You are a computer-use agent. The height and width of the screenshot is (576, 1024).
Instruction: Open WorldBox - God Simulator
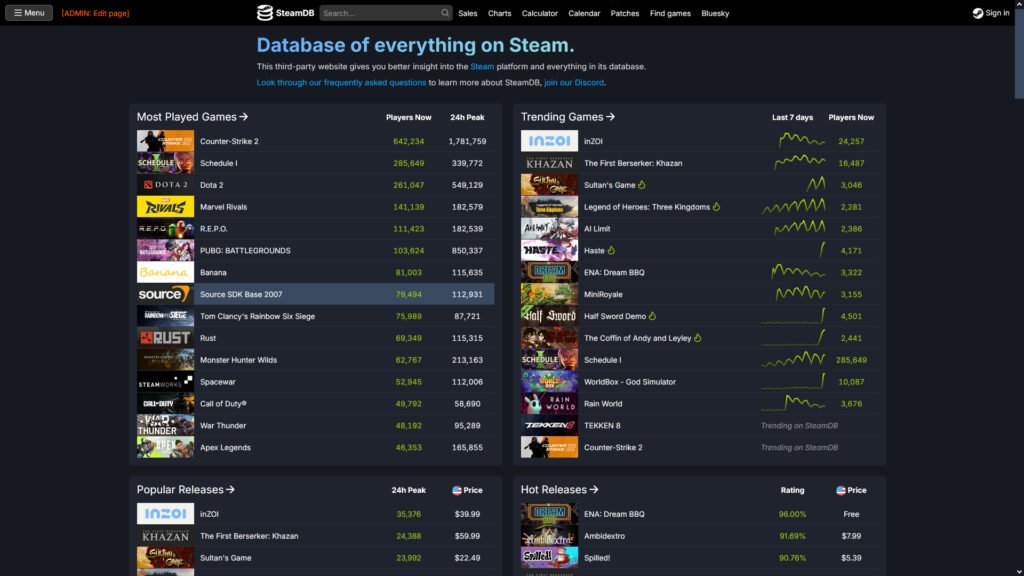point(630,382)
